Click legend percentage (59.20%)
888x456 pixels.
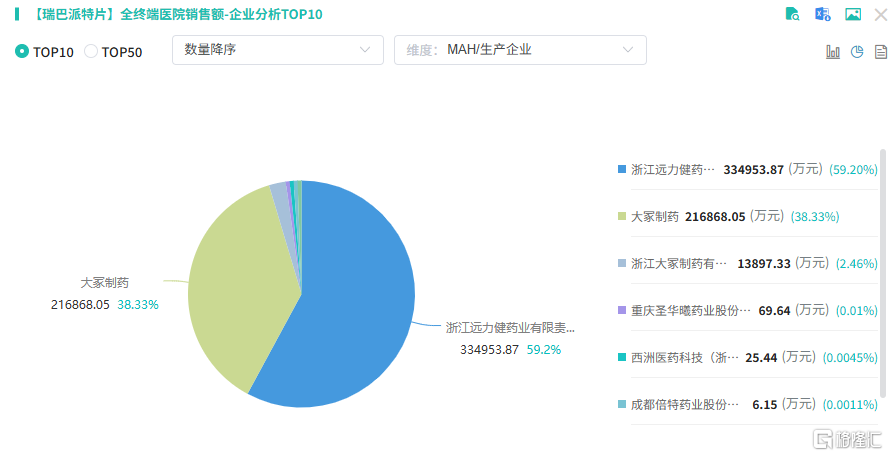[853, 169]
